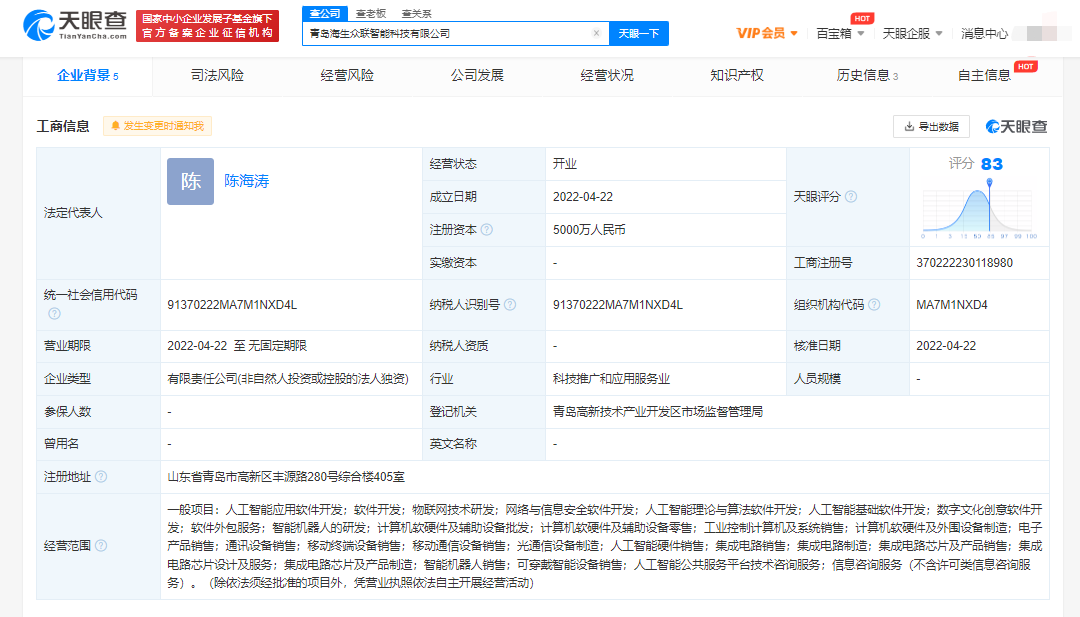Click address 山东省青岛市高新区丰源路280号综合楼405室

point(286,477)
